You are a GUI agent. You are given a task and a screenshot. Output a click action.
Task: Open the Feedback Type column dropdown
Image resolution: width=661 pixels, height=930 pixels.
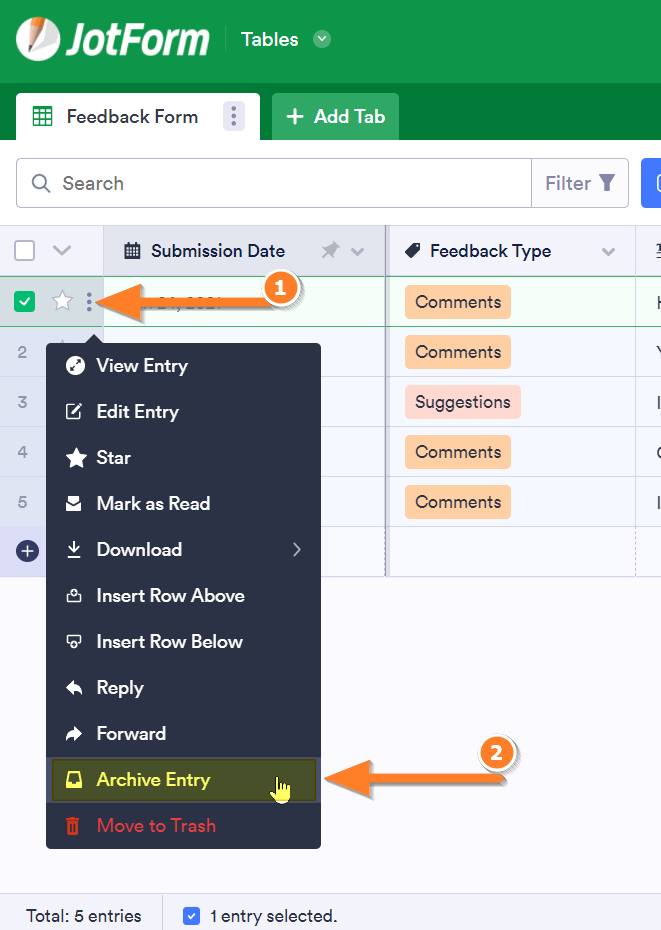(x=607, y=251)
